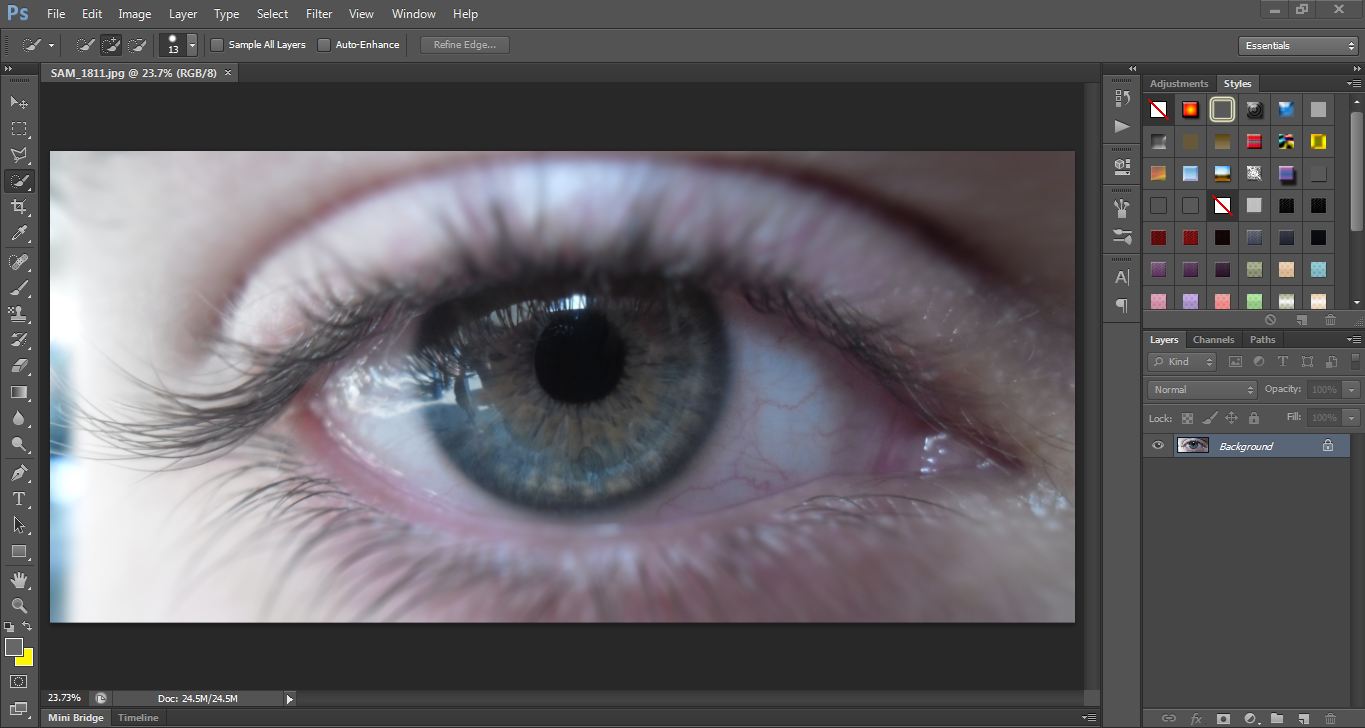
Task: Open the File menu
Action: coord(56,14)
